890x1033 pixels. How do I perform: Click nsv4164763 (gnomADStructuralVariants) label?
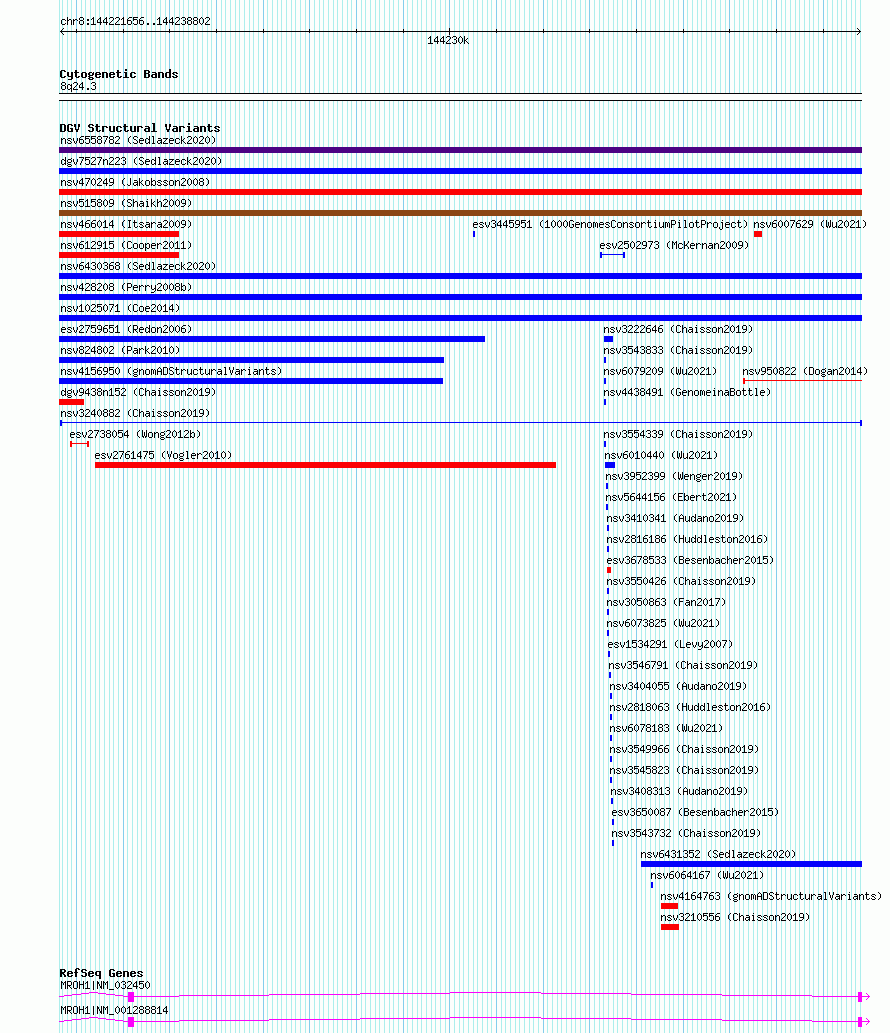click(771, 897)
